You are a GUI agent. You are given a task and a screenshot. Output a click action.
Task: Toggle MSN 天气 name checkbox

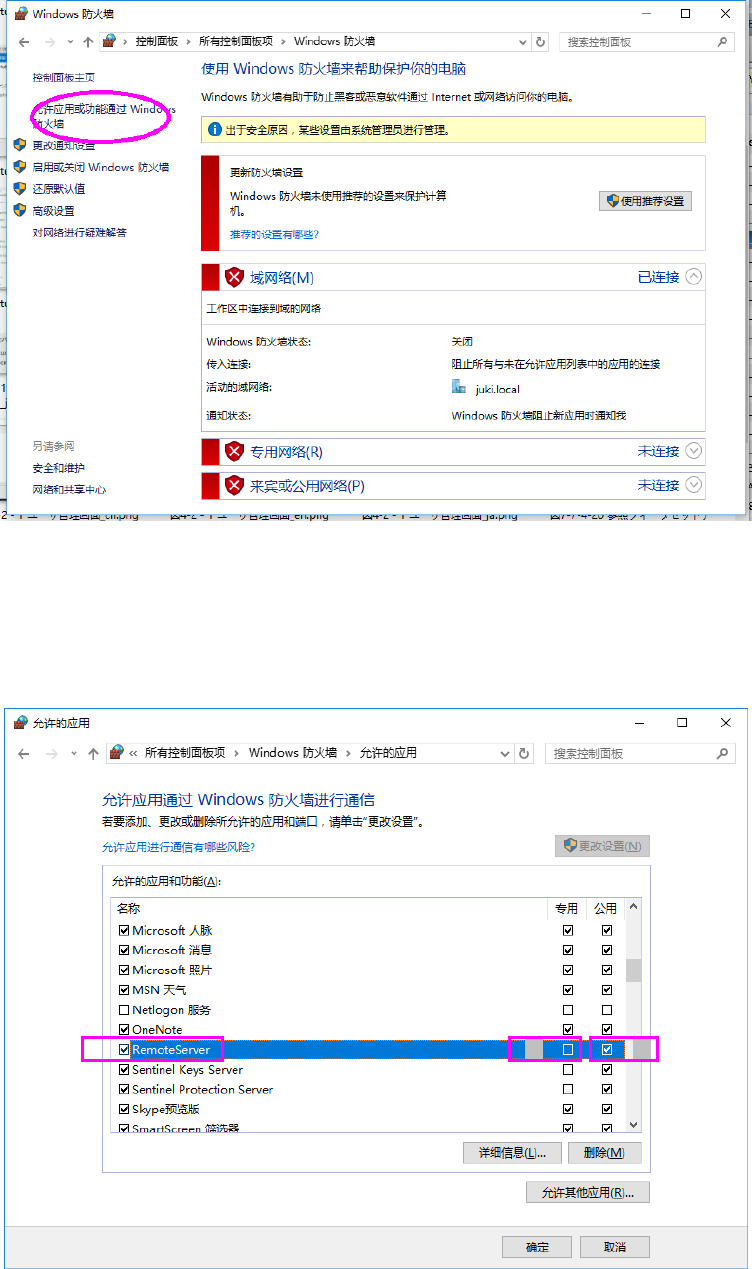point(124,990)
